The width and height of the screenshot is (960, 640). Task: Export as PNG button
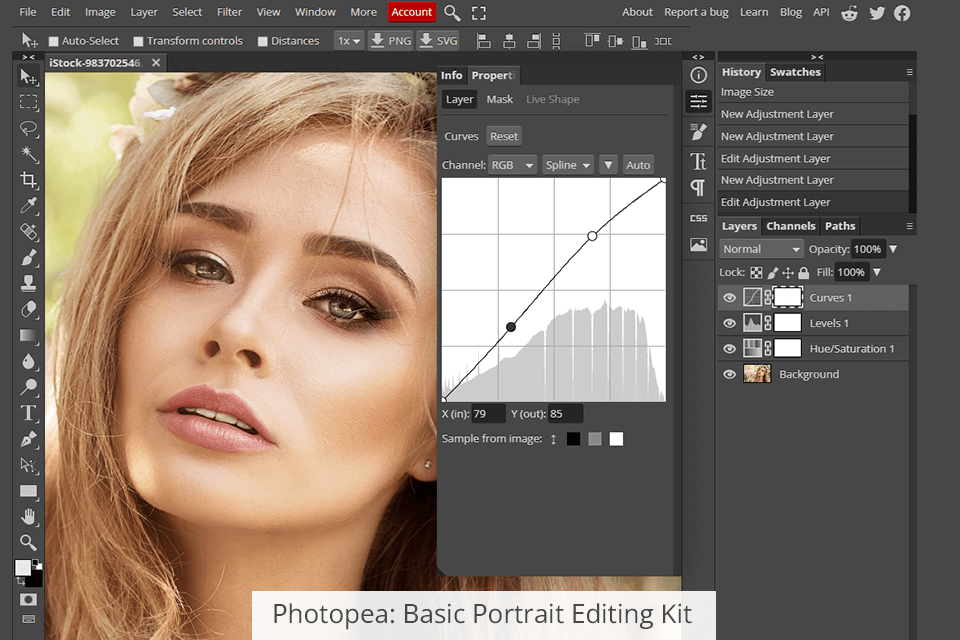click(x=391, y=41)
